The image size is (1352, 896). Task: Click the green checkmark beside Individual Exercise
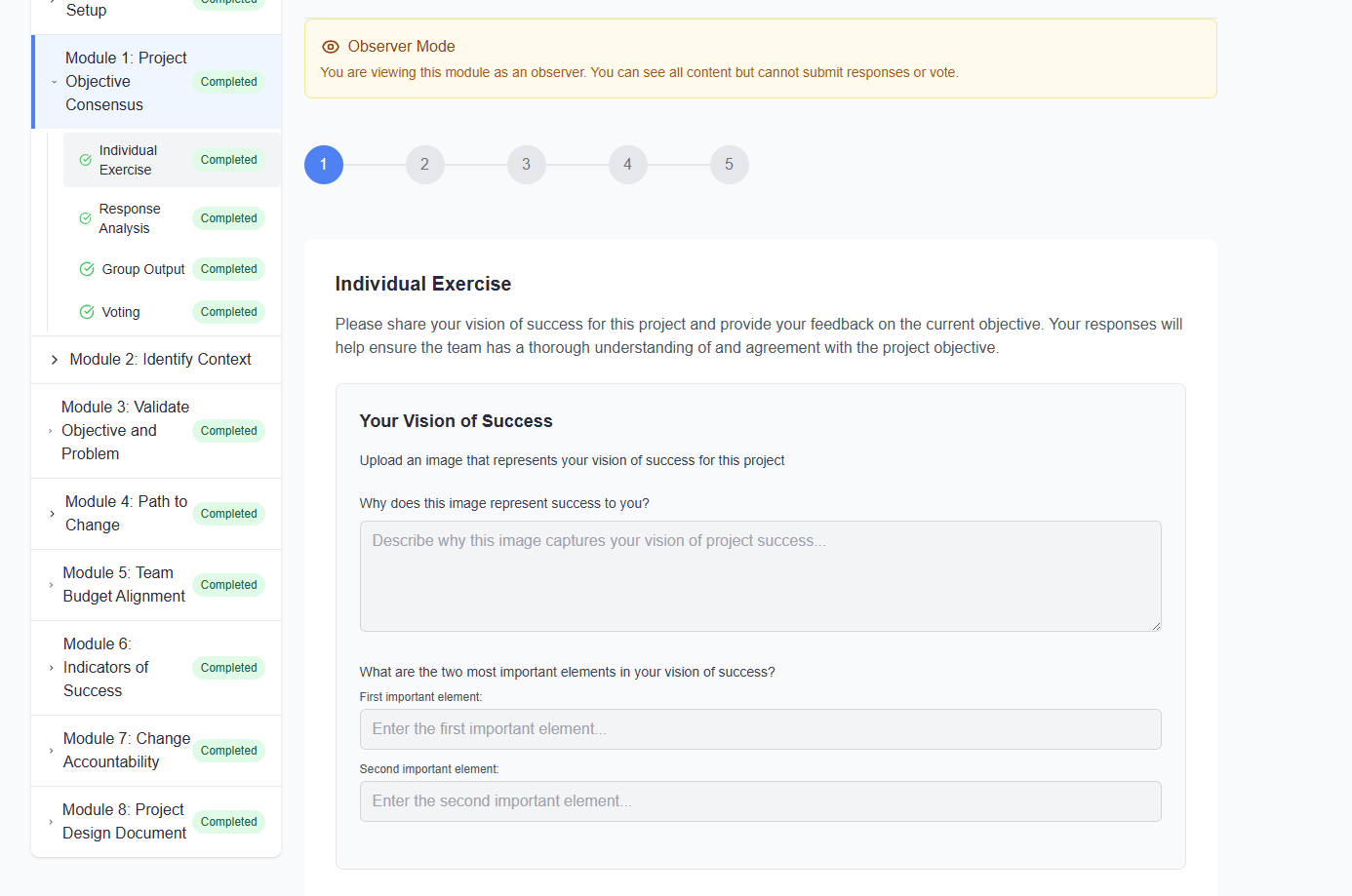point(86,159)
